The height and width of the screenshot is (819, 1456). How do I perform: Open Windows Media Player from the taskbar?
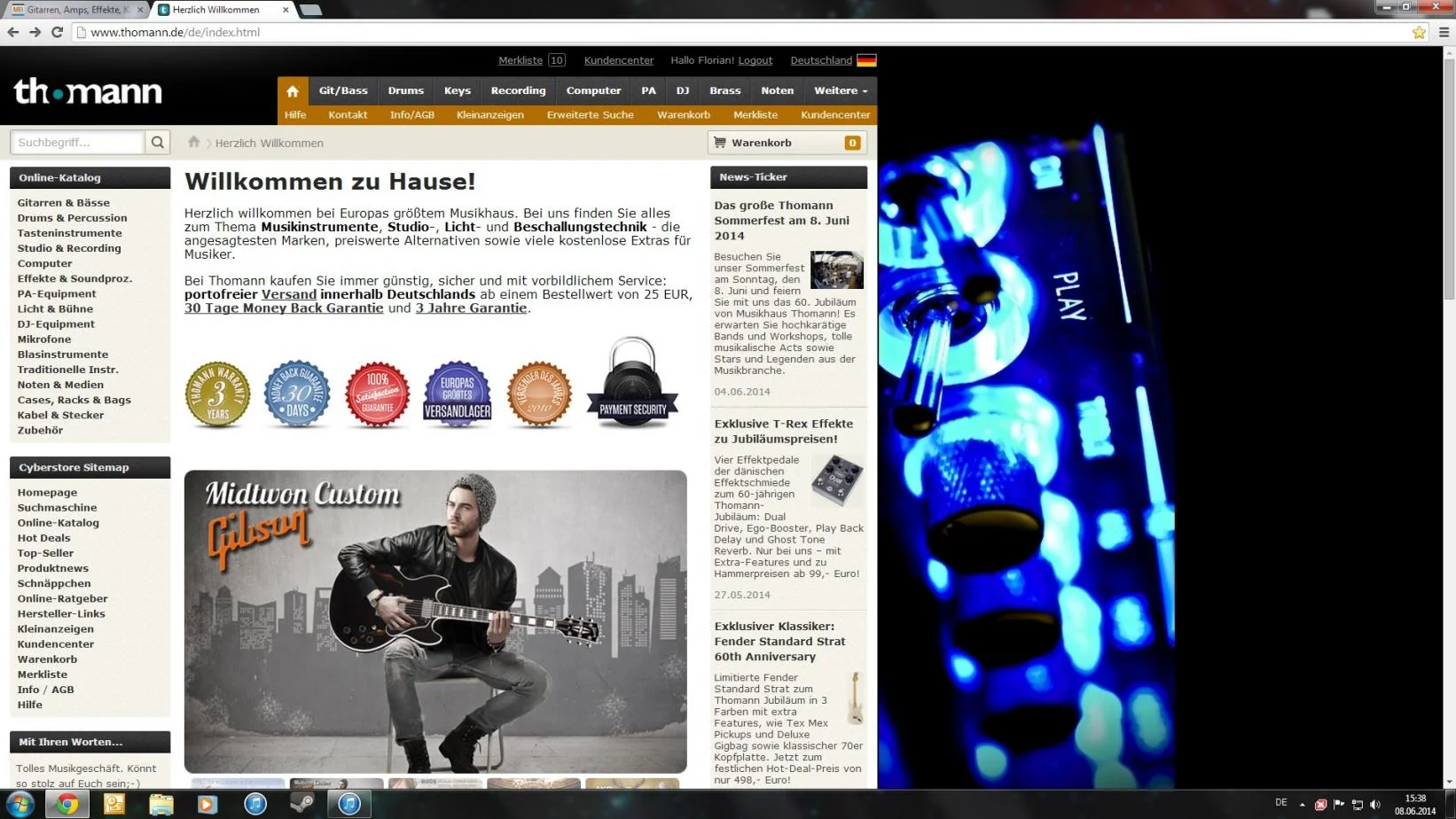[x=207, y=804]
